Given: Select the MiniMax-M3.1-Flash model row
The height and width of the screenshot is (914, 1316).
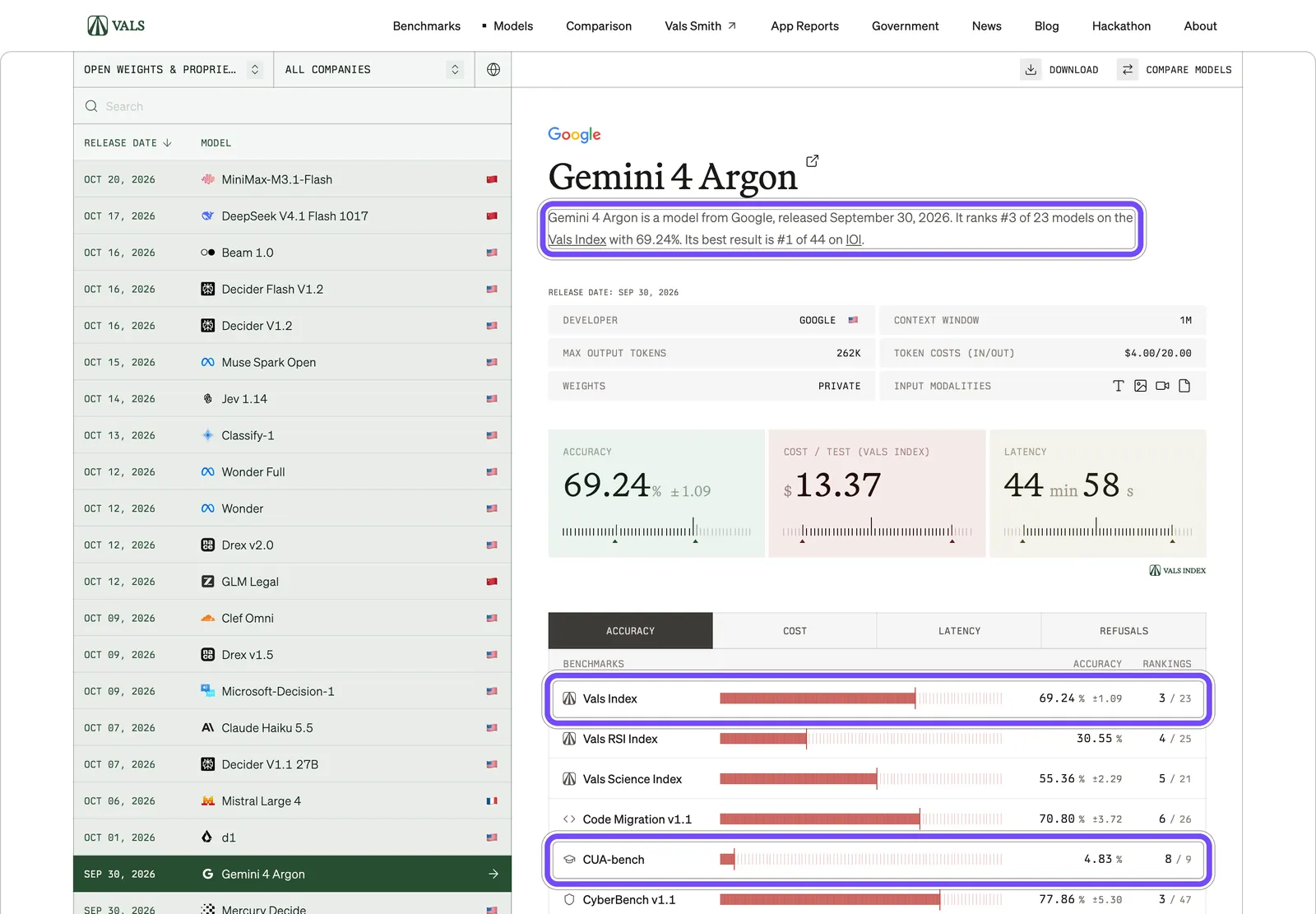Looking at the screenshot, I should (x=292, y=179).
